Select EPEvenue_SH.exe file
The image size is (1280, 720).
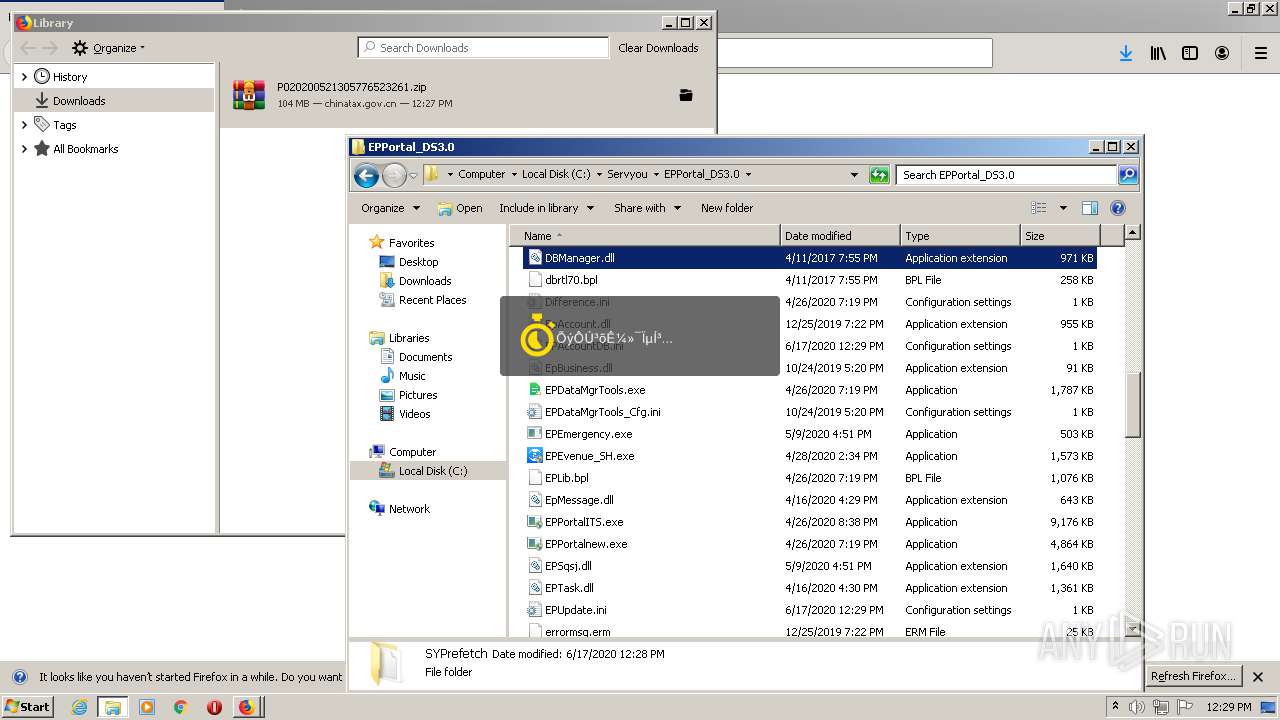click(810, 456)
